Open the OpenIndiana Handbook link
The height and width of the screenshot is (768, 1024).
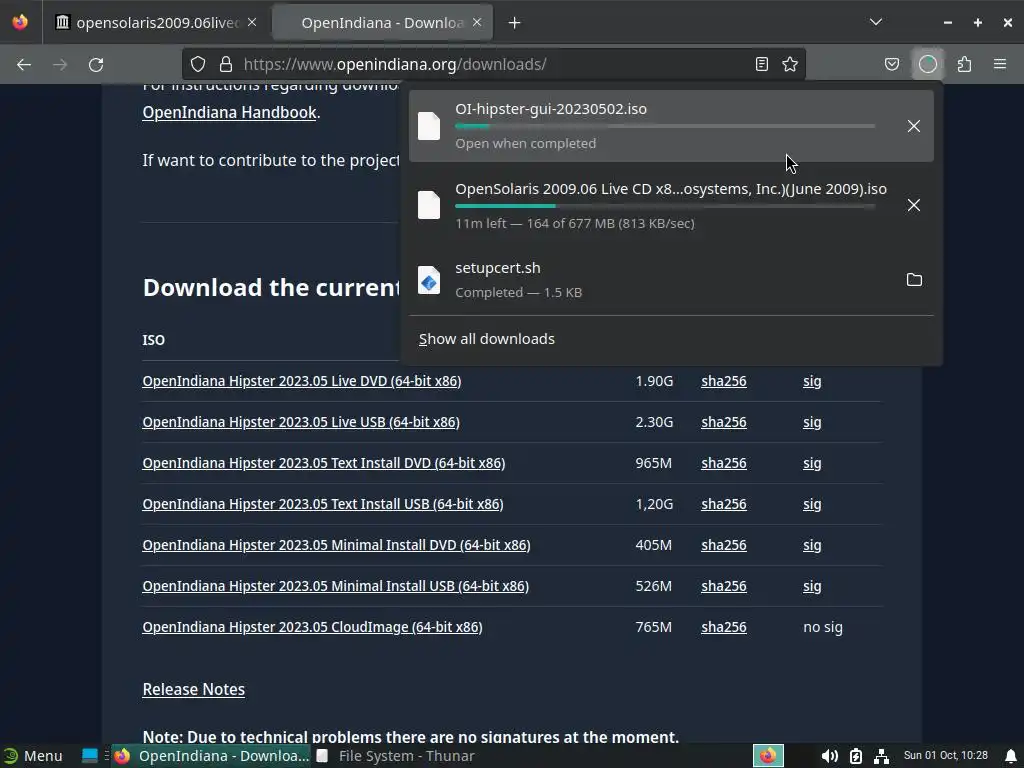229,112
